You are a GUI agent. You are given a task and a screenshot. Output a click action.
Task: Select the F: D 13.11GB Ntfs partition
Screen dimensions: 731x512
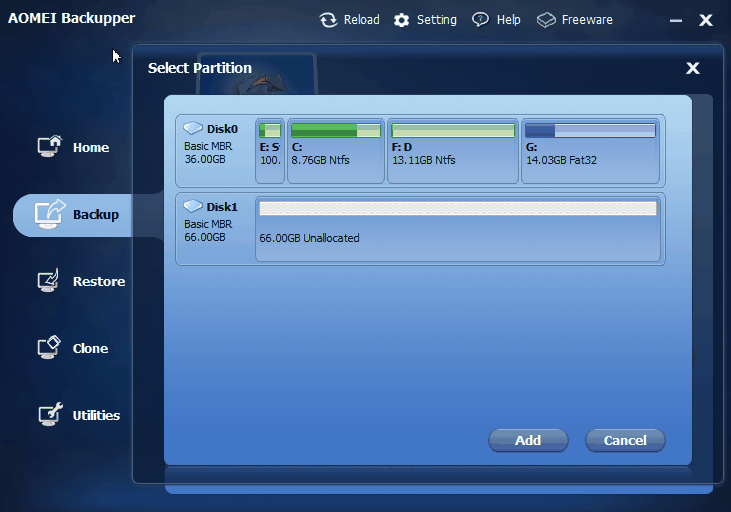click(x=453, y=151)
